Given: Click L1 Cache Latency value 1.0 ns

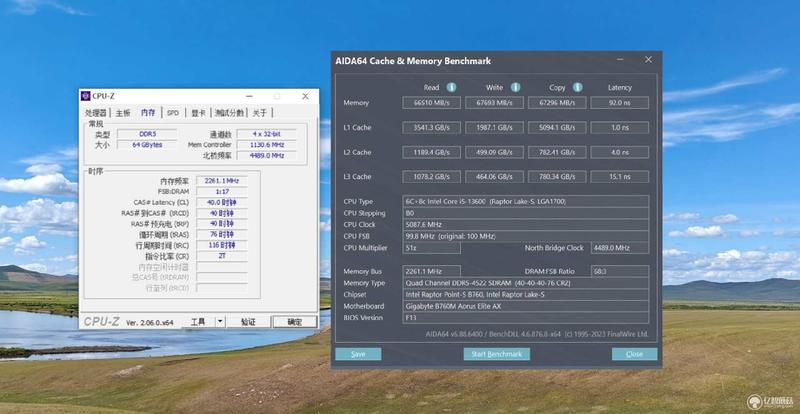Looking at the screenshot, I should pos(619,128).
